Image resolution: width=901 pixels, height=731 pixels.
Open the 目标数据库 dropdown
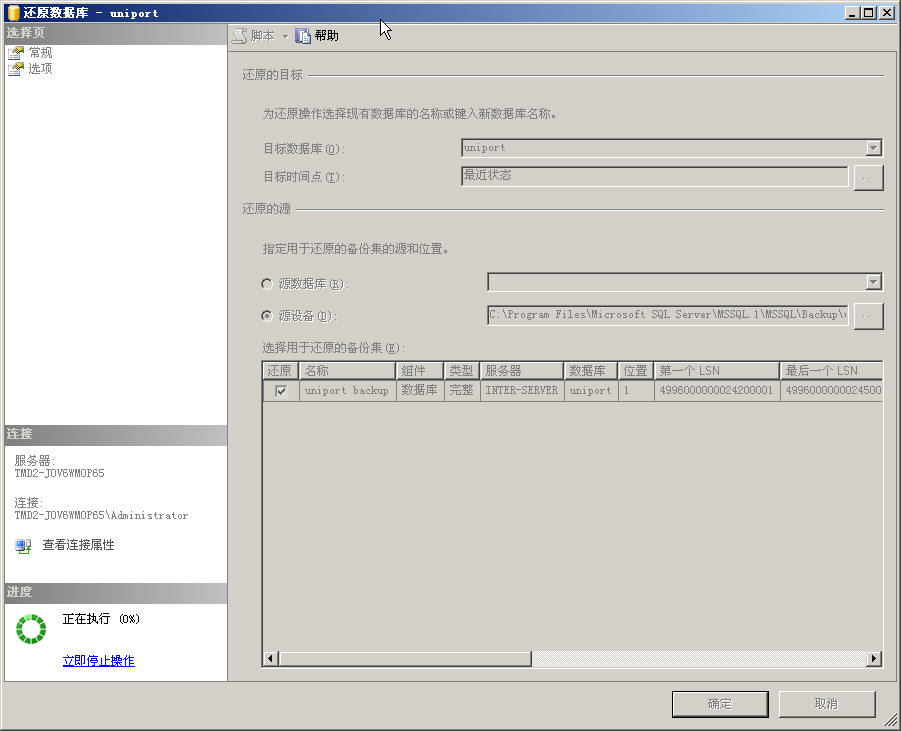click(x=874, y=147)
